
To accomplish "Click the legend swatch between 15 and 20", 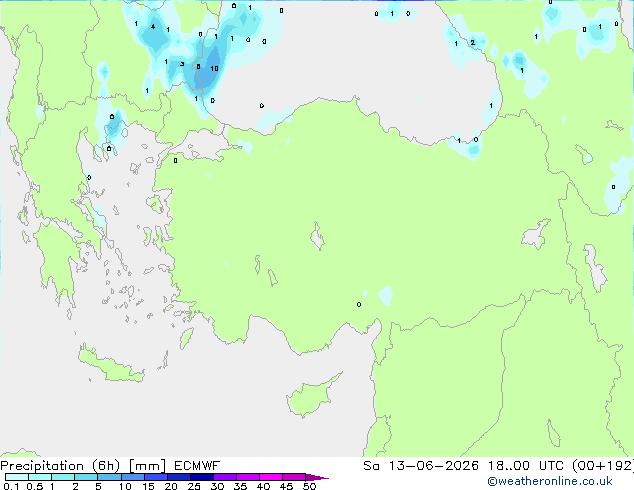I will click(156, 477).
